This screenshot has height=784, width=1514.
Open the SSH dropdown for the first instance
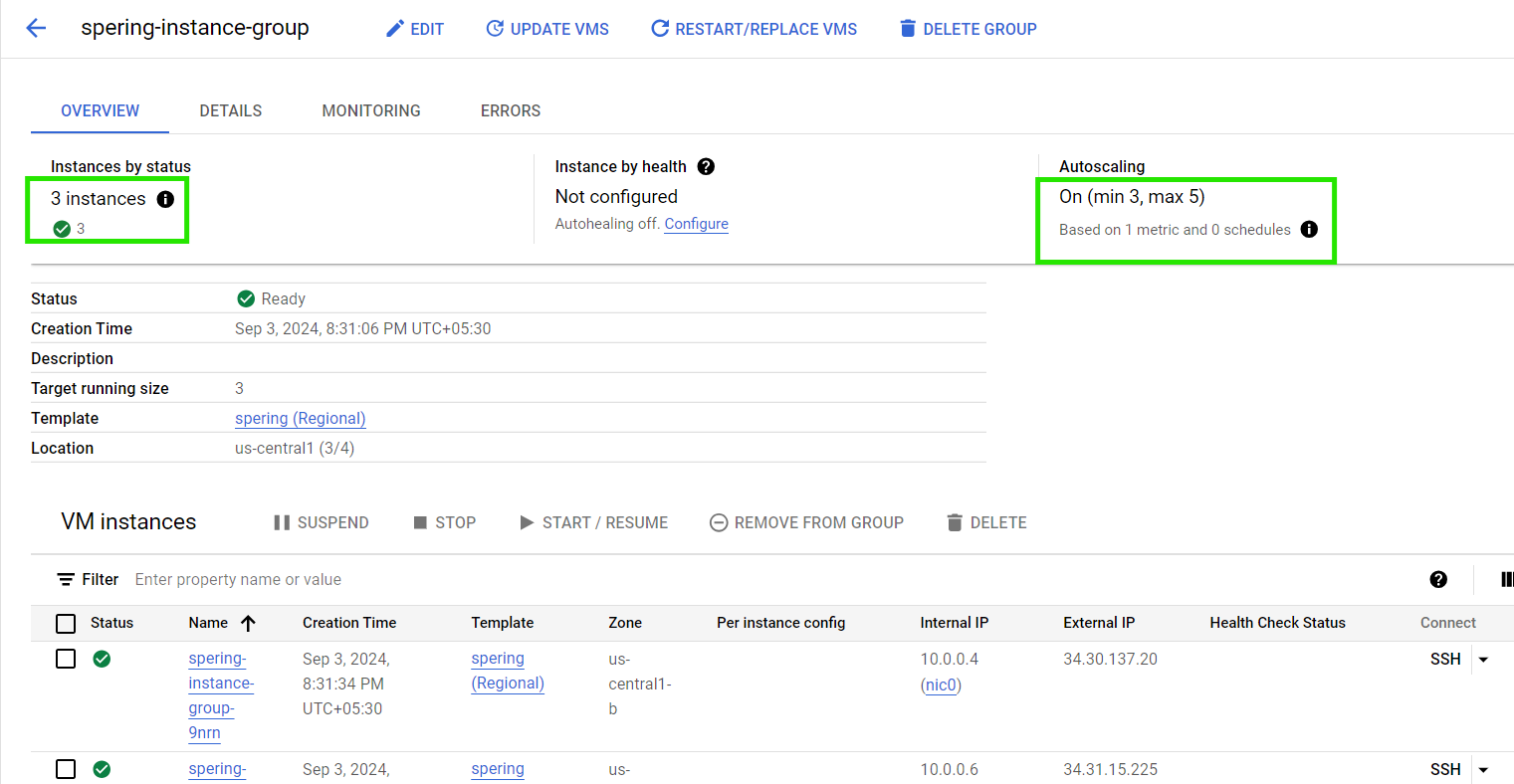tap(1484, 659)
